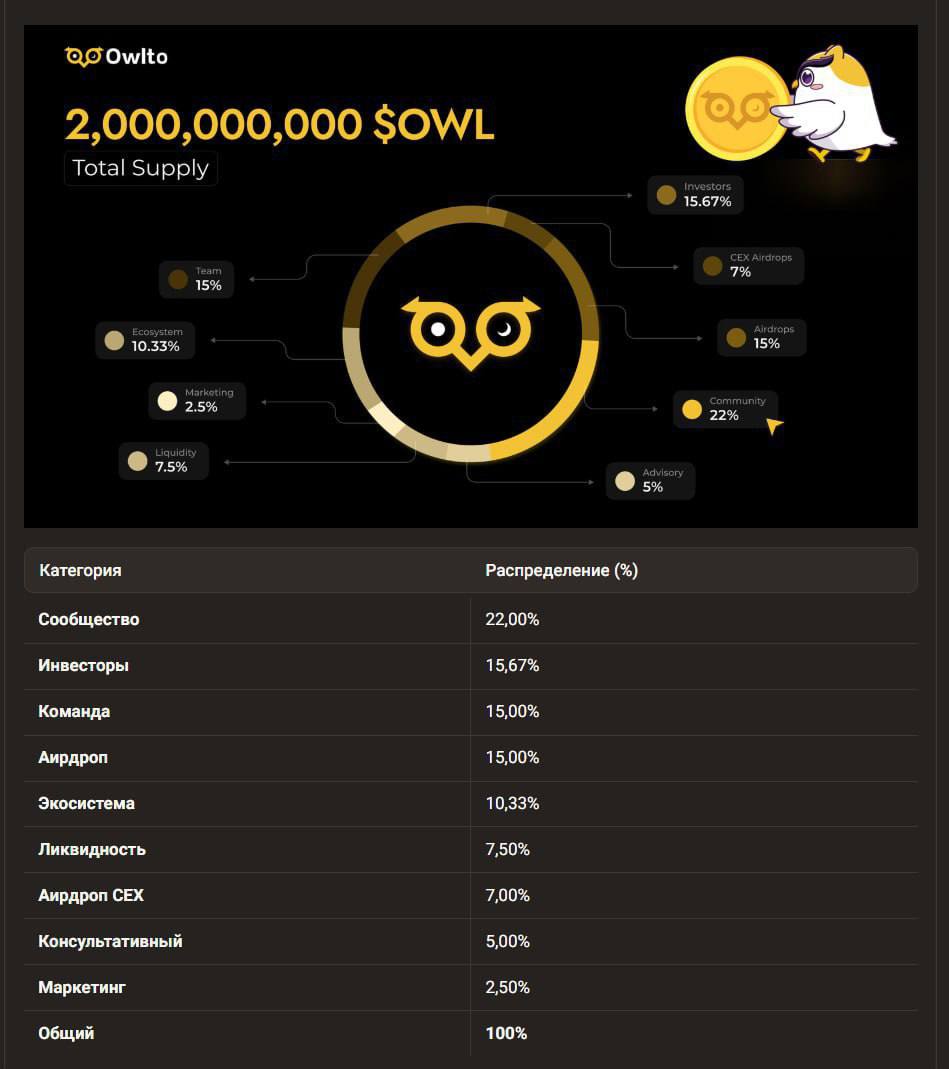Click the Total Supply label box
Image resolution: width=949 pixels, height=1069 pixels.
point(141,168)
